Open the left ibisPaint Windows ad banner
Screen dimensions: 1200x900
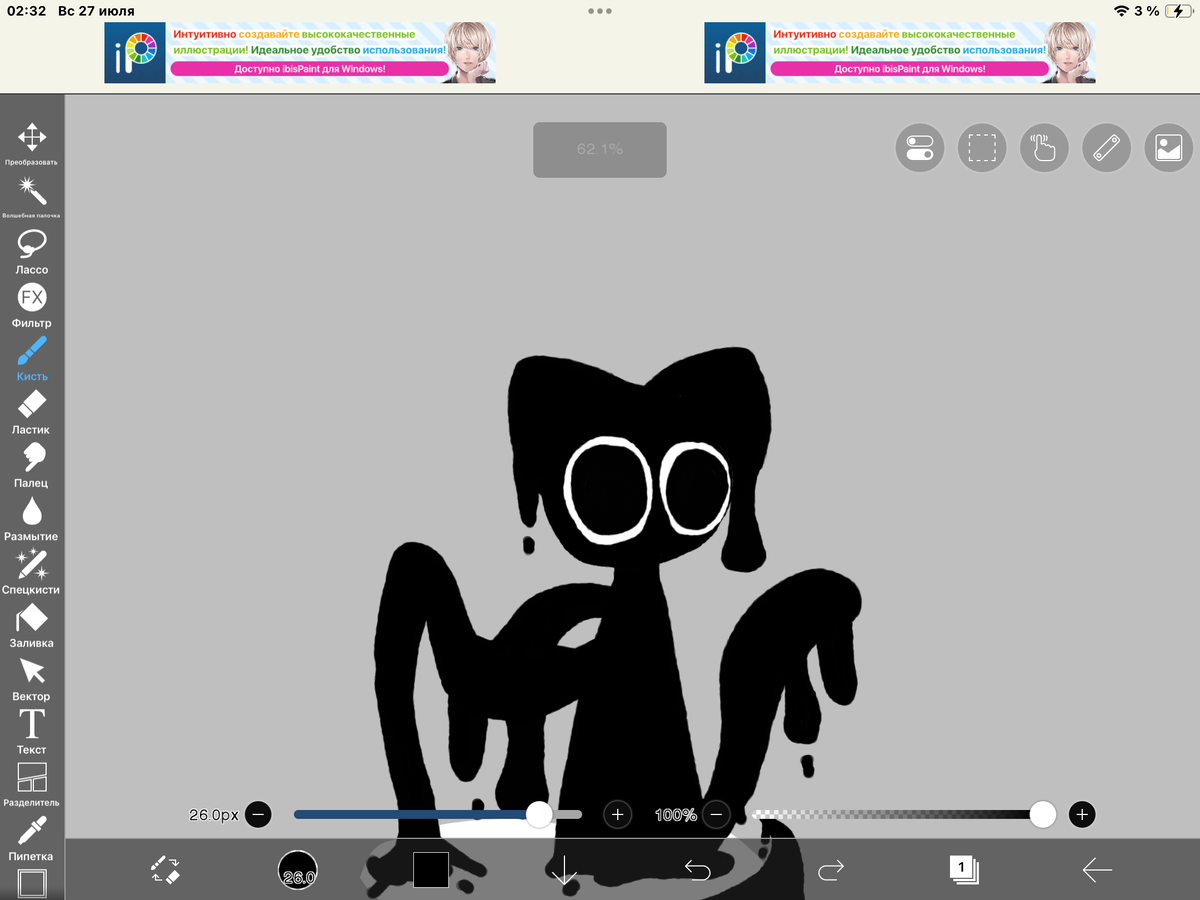pyautogui.click(x=300, y=53)
